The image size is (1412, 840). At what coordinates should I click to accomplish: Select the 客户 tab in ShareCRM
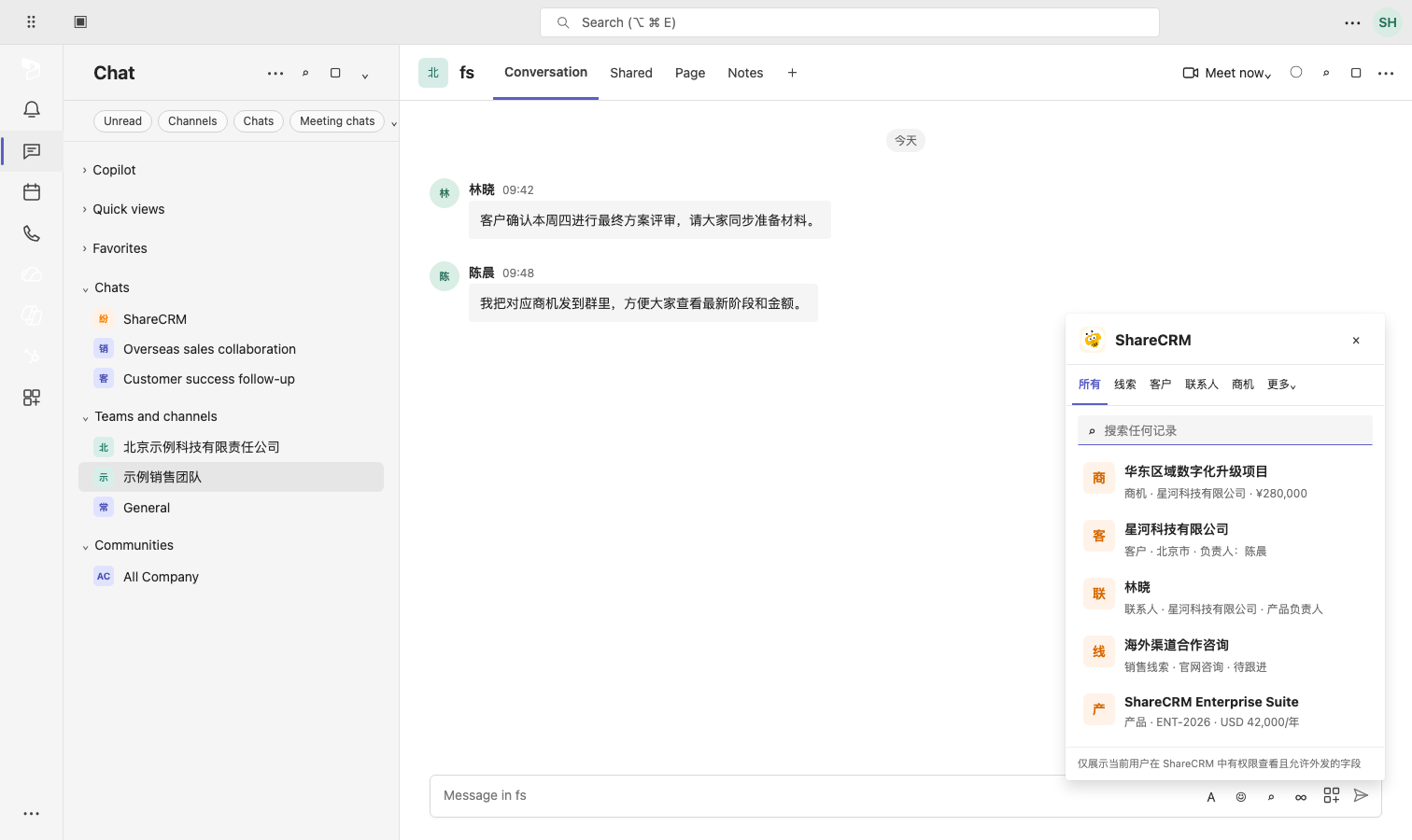[x=1161, y=385]
